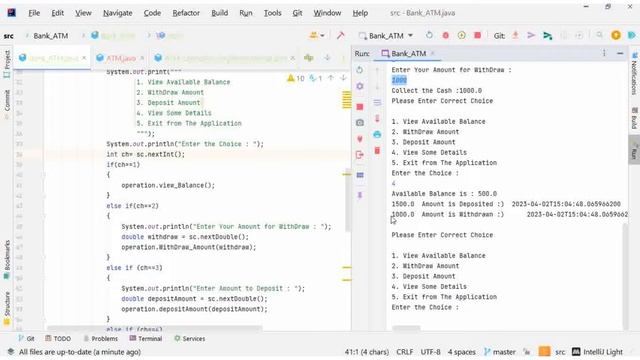This screenshot has width=640, height=360.
Task: Build the project with the hammer icon
Action: click(340, 36)
